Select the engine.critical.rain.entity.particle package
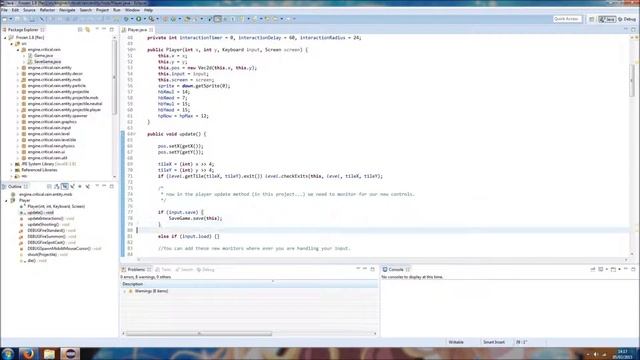Image resolution: width=640 pixels, height=360 pixels. (57, 86)
